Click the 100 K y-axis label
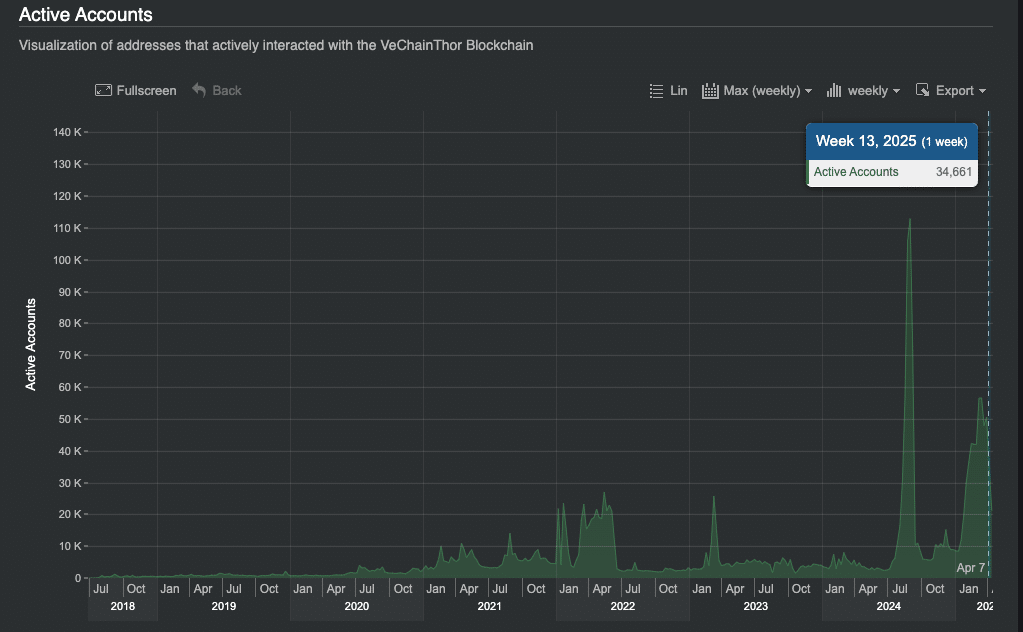 pos(67,260)
